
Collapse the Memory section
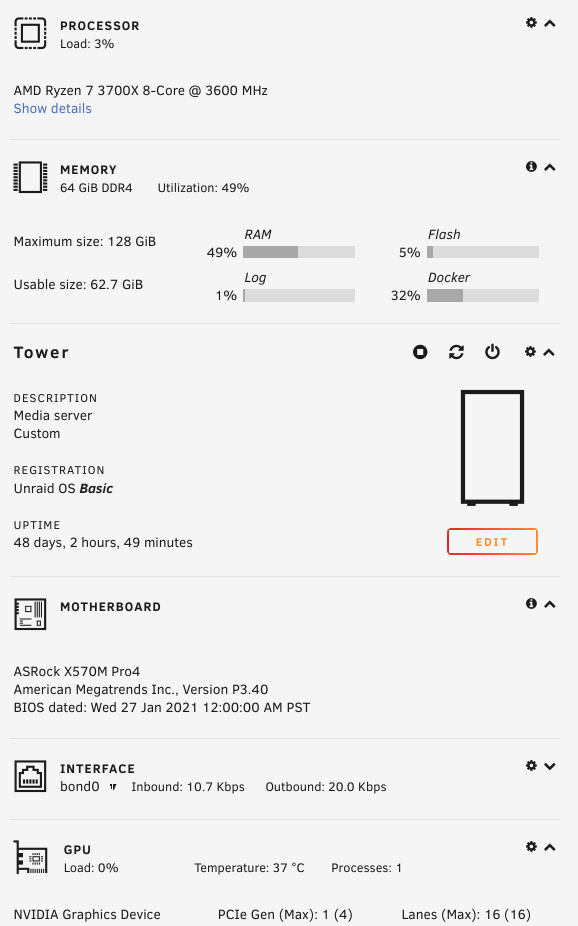coord(550,168)
